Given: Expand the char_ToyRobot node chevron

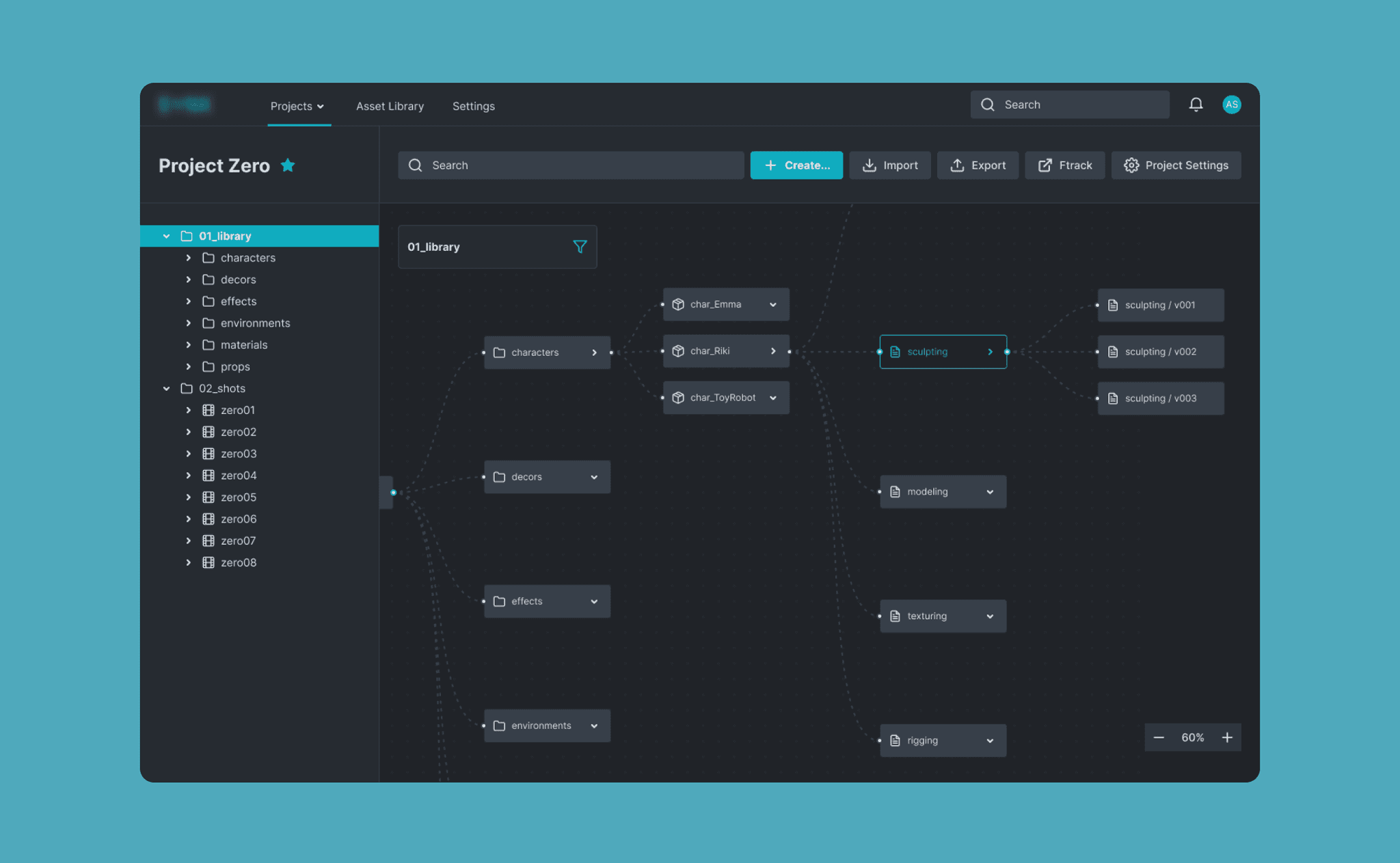Looking at the screenshot, I should 773,398.
